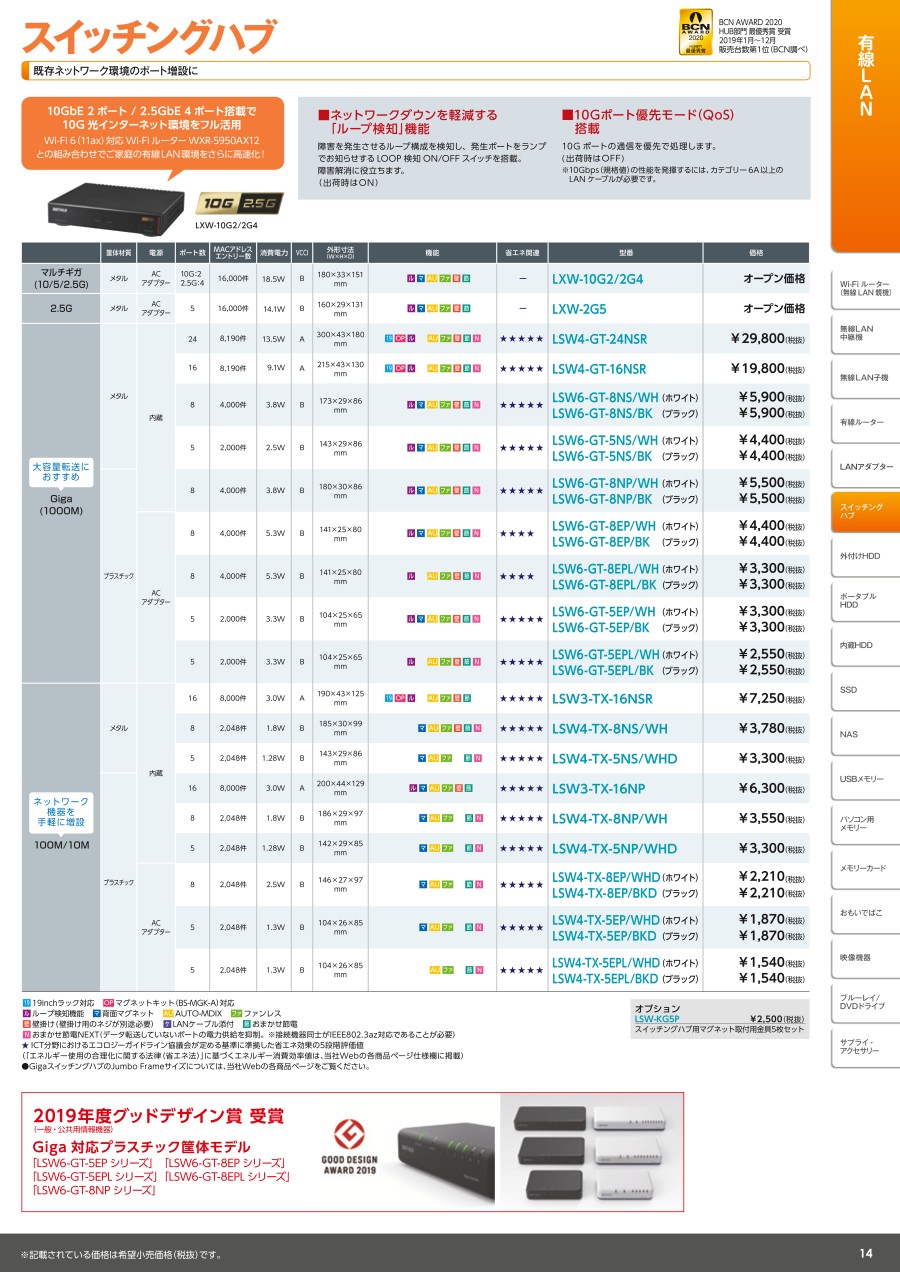
Task: Click the 背面マグネット legend icon
Action: point(96,1013)
